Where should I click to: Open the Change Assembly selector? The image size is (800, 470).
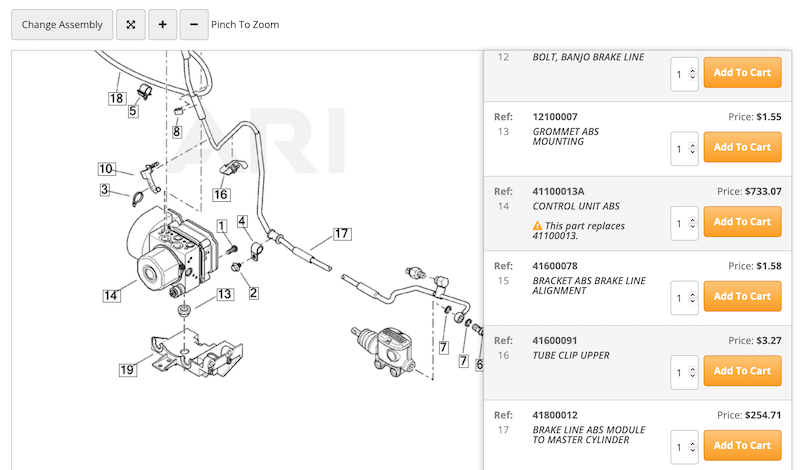tap(62, 24)
